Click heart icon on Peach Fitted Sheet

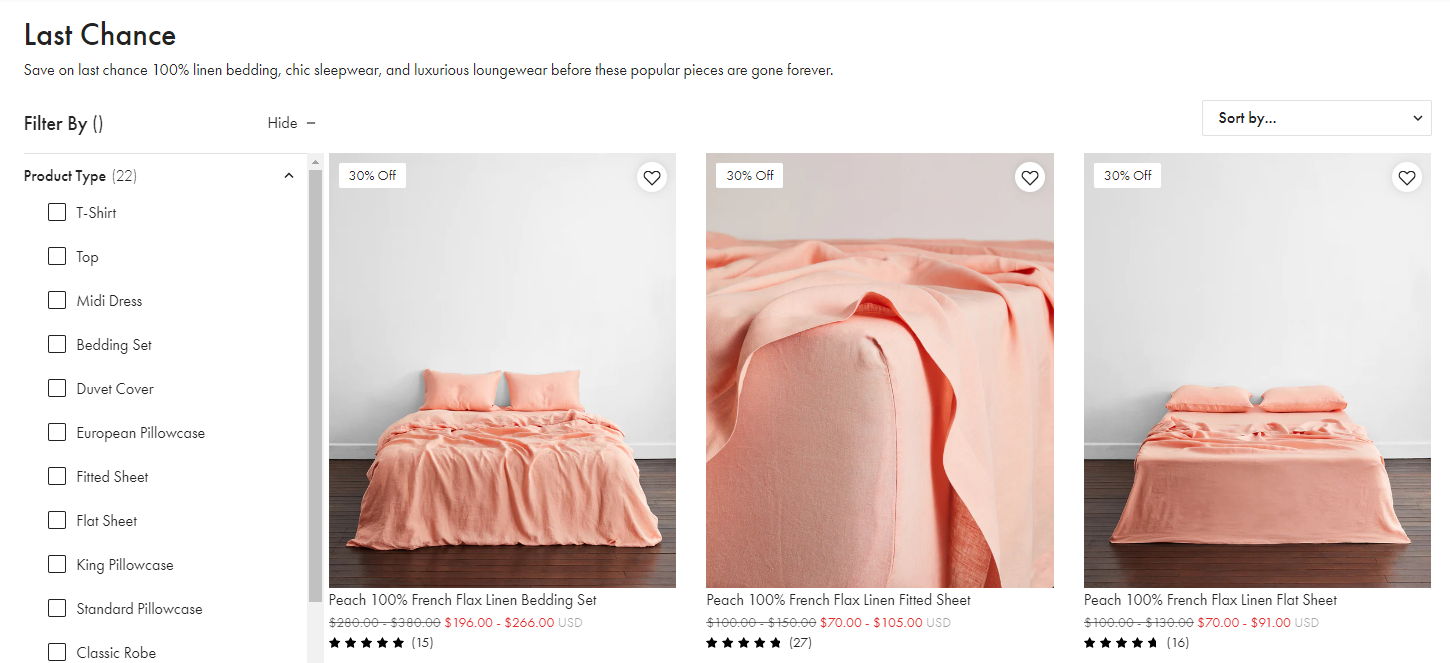click(1029, 178)
